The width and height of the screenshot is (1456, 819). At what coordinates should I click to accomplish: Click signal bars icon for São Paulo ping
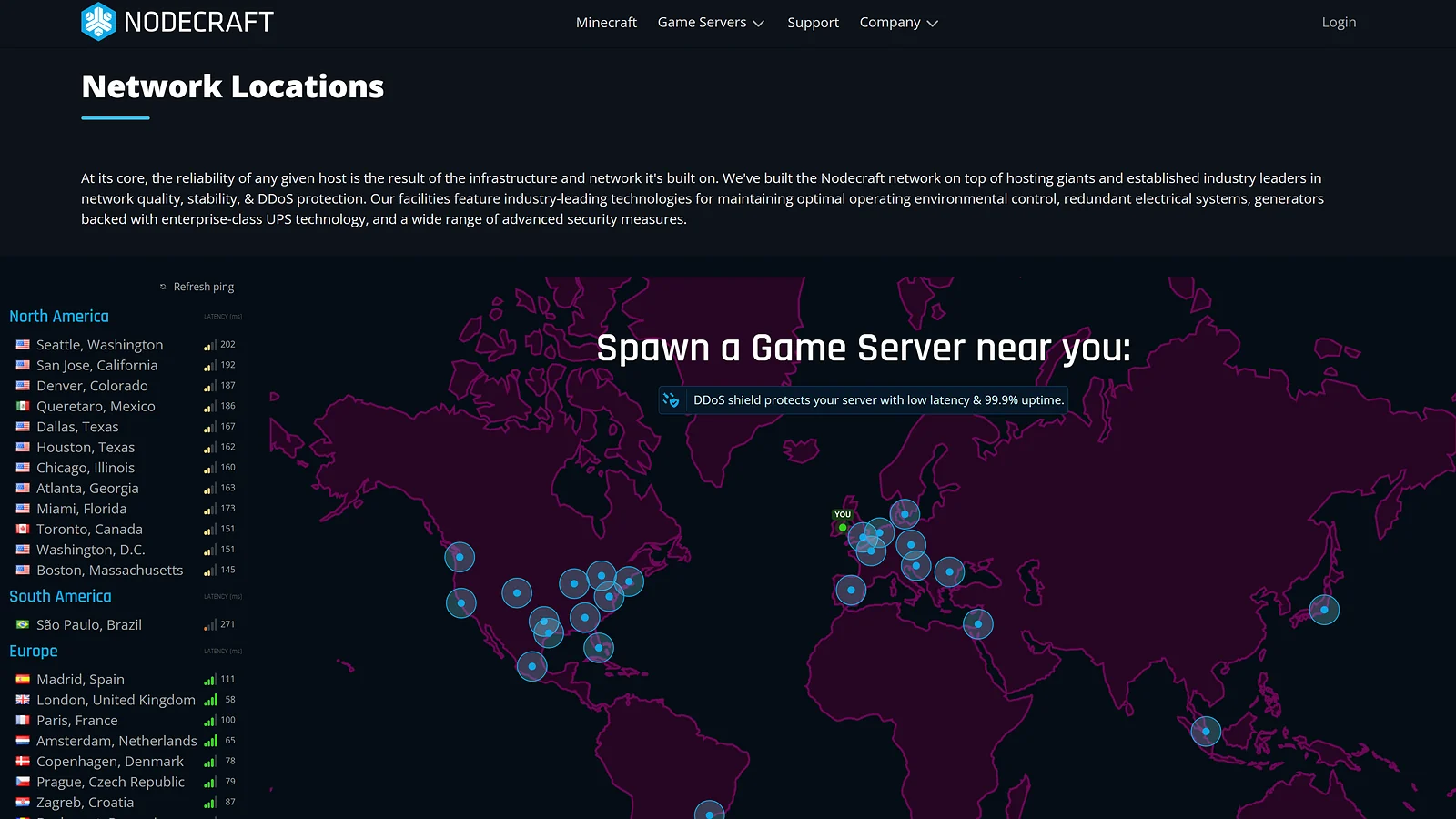point(210,624)
